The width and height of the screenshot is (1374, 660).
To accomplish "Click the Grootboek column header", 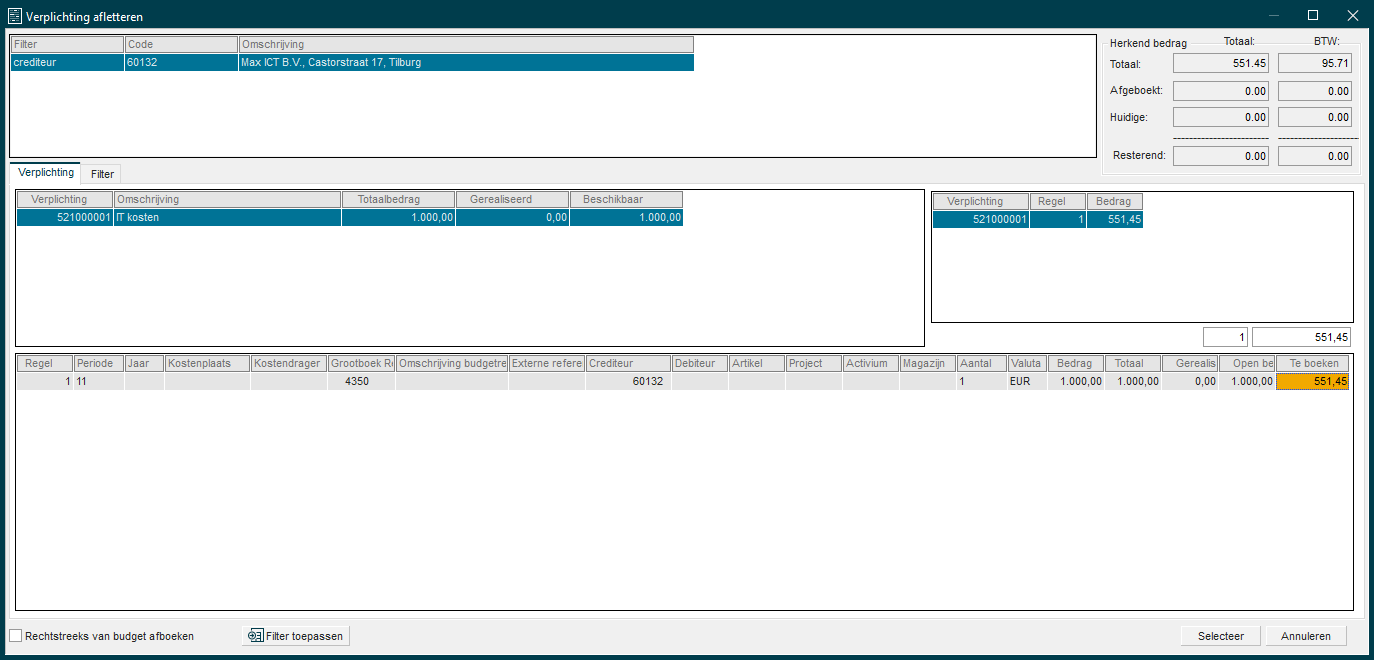I will click(x=361, y=363).
